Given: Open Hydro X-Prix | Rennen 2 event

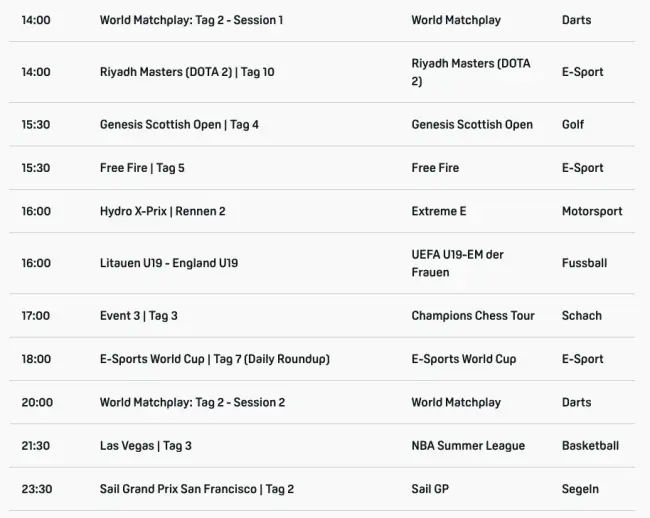Looking at the screenshot, I should [x=163, y=211].
